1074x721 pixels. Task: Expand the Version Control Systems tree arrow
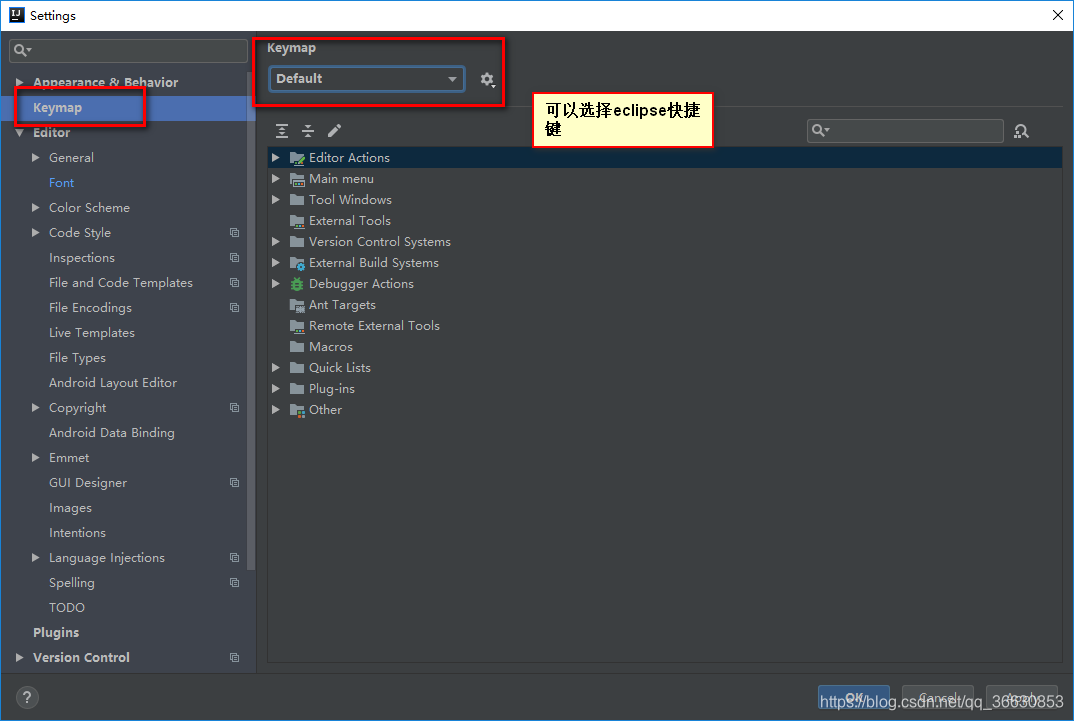(275, 242)
